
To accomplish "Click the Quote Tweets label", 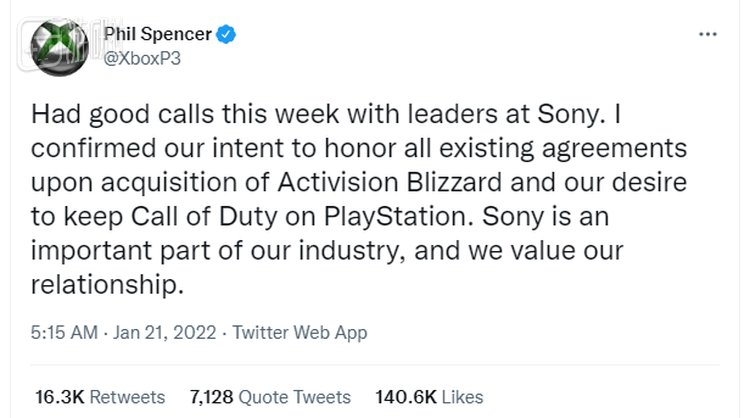I will pyautogui.click(x=295, y=397).
